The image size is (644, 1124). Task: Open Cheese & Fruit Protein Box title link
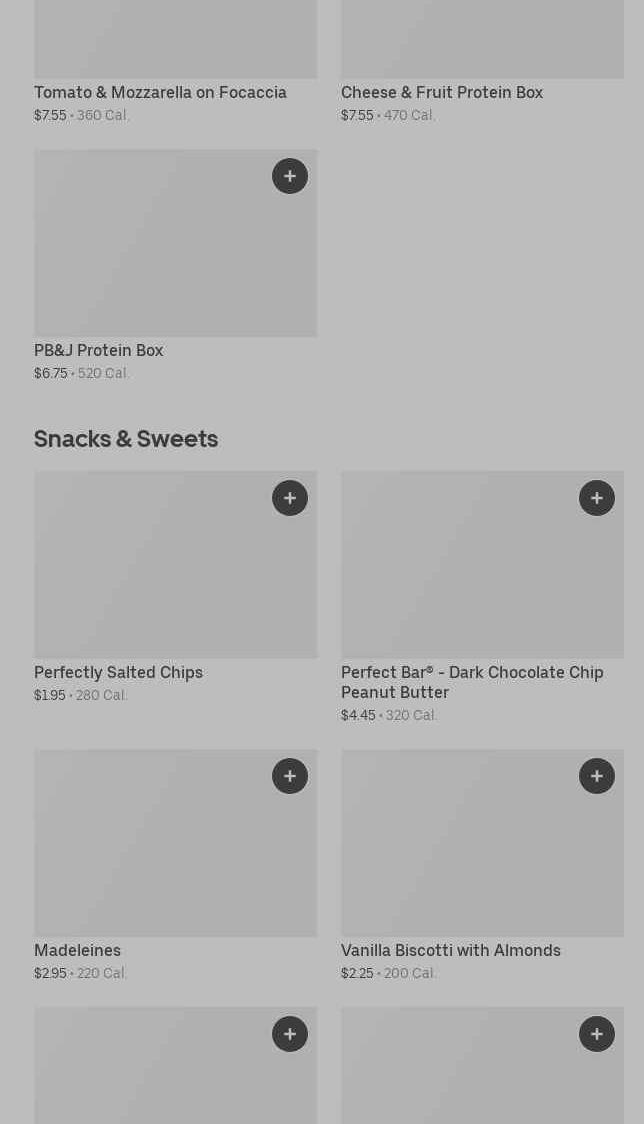[x=442, y=92]
